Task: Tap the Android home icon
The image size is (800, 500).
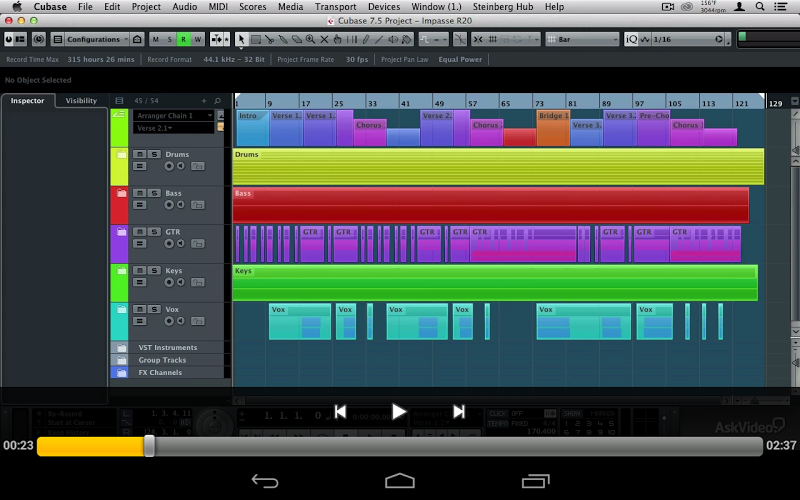Action: [x=399, y=481]
